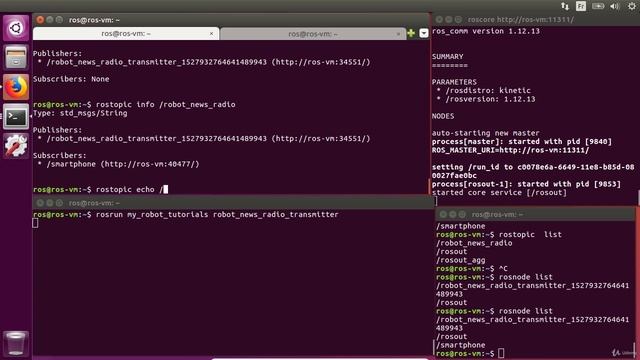This screenshot has height=360, width=640.
Task: Close the second terminal tab
Action: tap(398, 34)
